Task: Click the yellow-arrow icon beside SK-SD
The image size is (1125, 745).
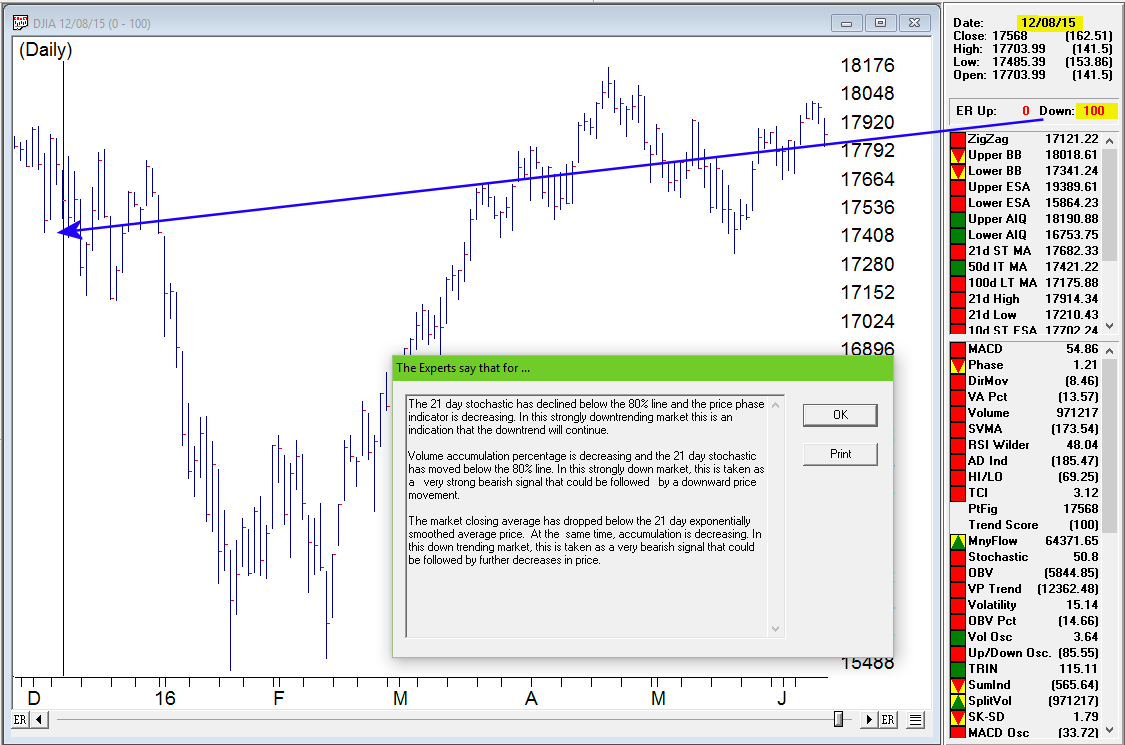Action: pos(957,717)
